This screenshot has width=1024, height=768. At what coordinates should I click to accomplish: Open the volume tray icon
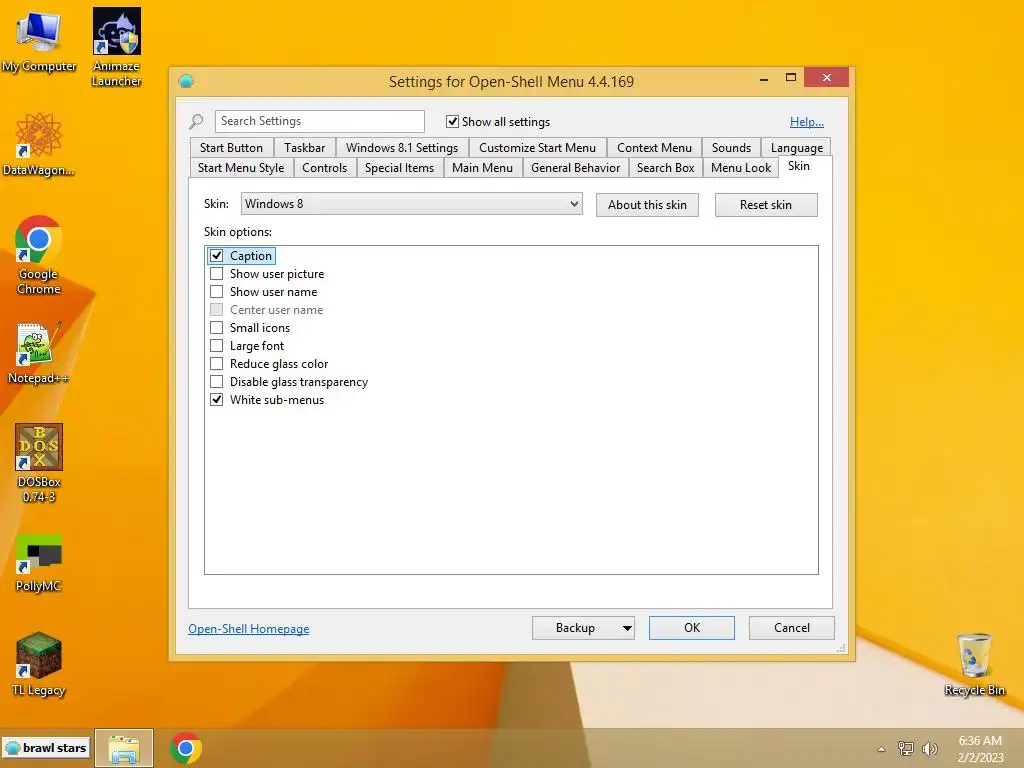click(929, 748)
